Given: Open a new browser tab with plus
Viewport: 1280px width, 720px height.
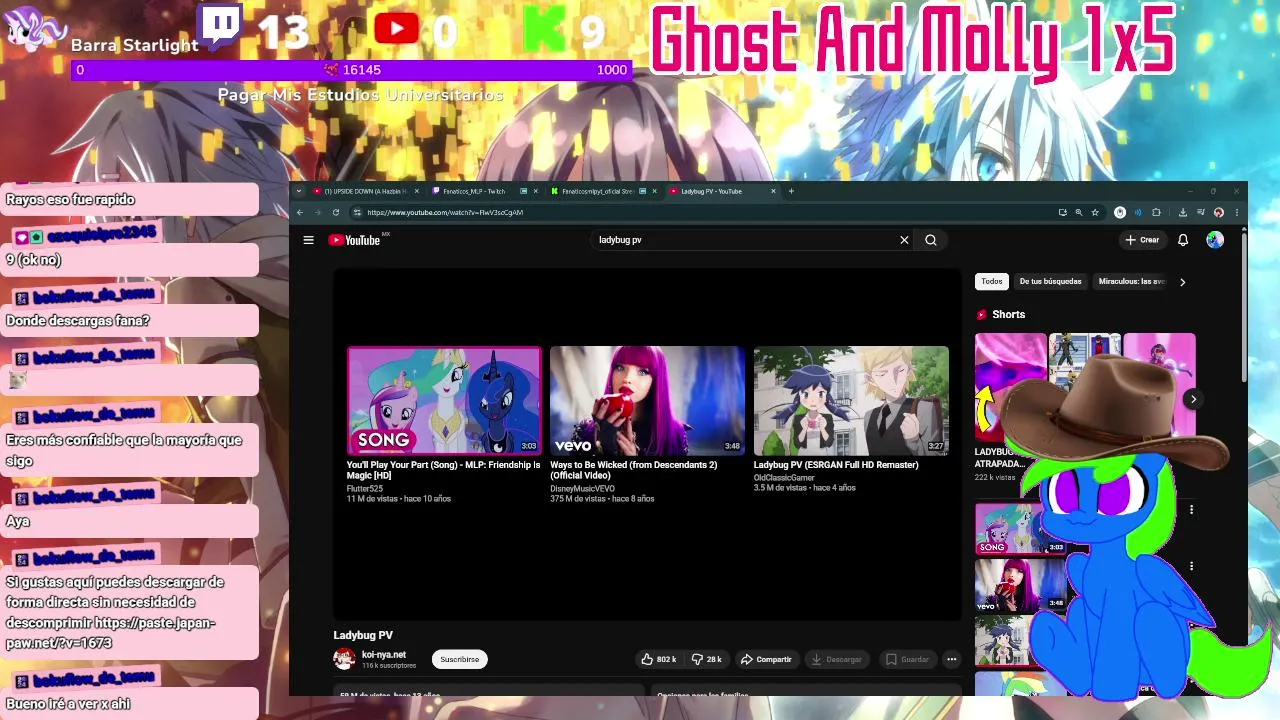Looking at the screenshot, I should tap(791, 191).
